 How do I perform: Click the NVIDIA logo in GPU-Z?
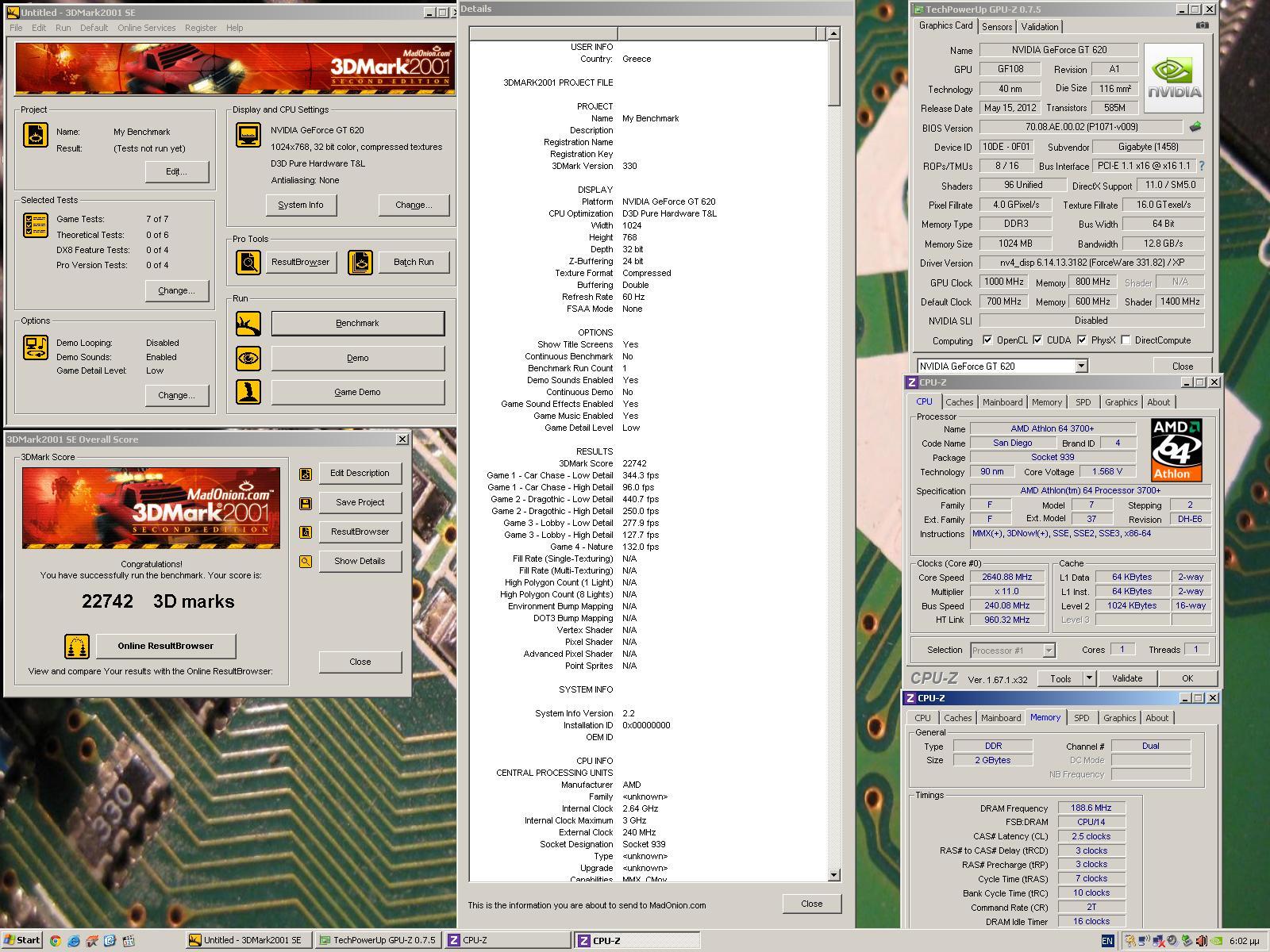pyautogui.click(x=1174, y=78)
